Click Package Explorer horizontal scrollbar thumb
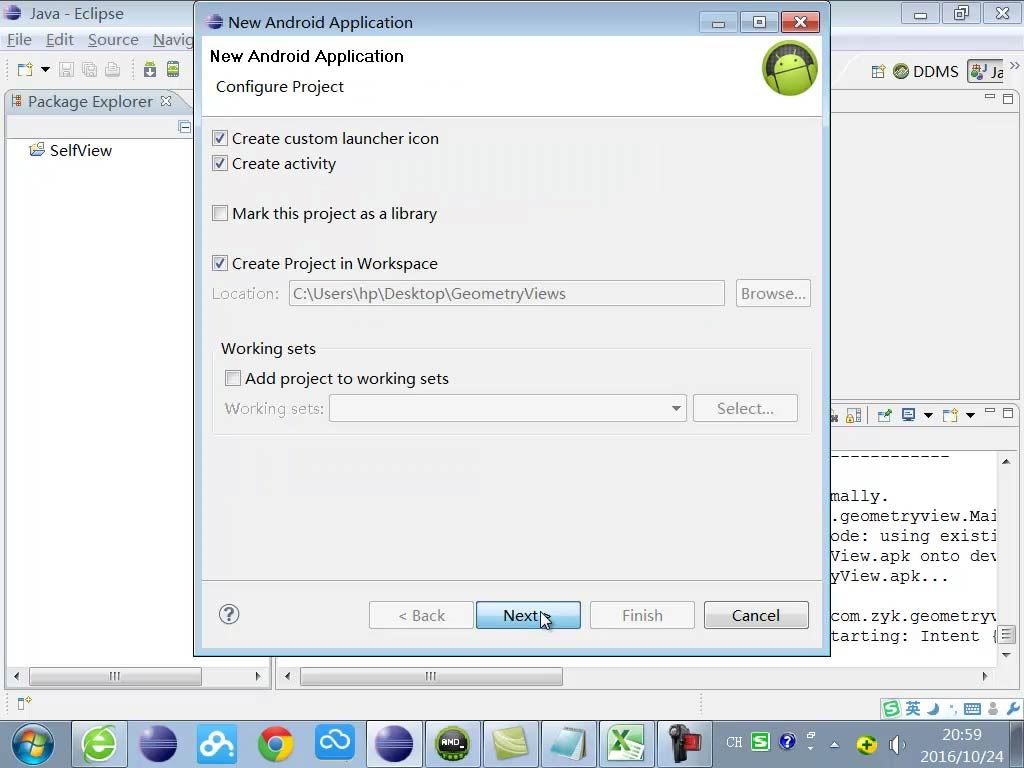Viewport: 1024px width, 768px height. (115, 676)
